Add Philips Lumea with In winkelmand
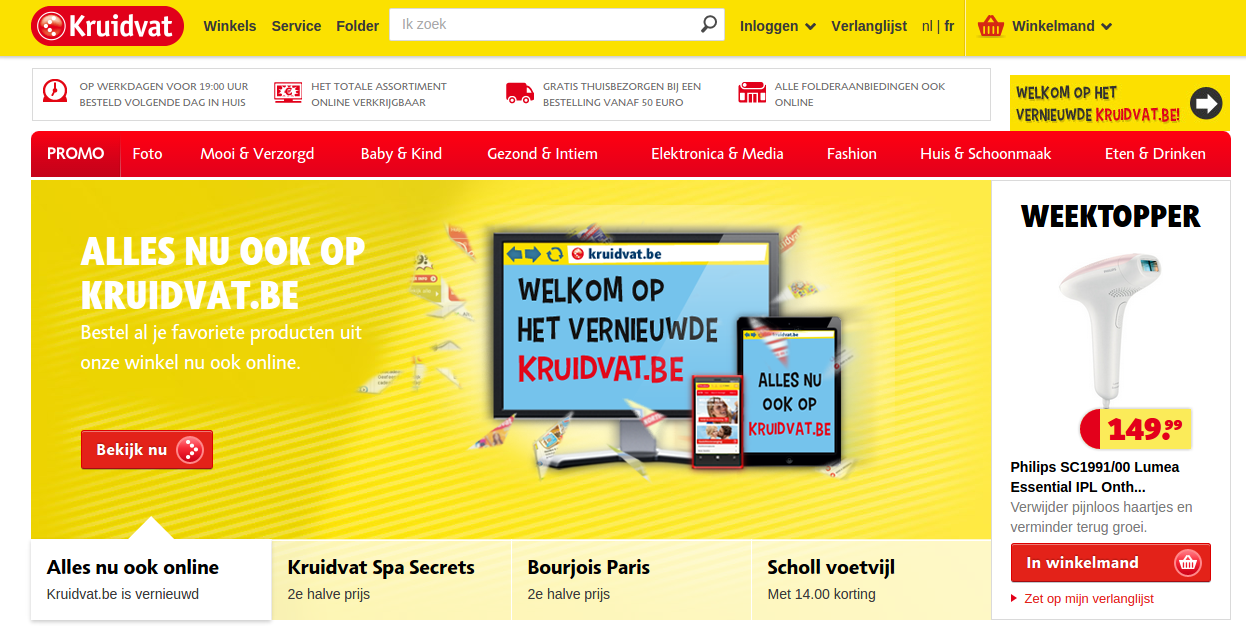Viewport: 1246px width, 635px height. point(1110,563)
